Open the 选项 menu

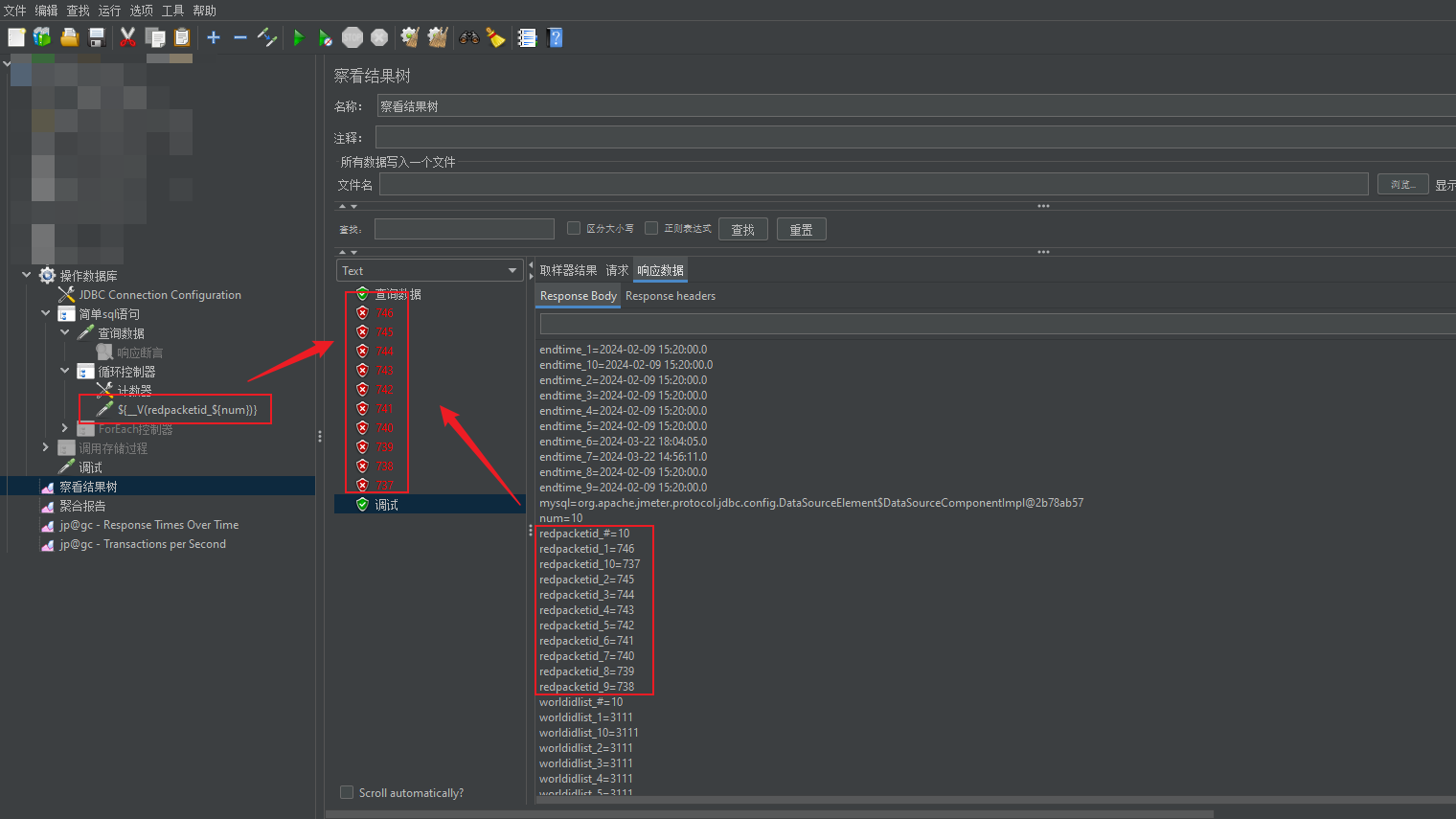pyautogui.click(x=141, y=11)
